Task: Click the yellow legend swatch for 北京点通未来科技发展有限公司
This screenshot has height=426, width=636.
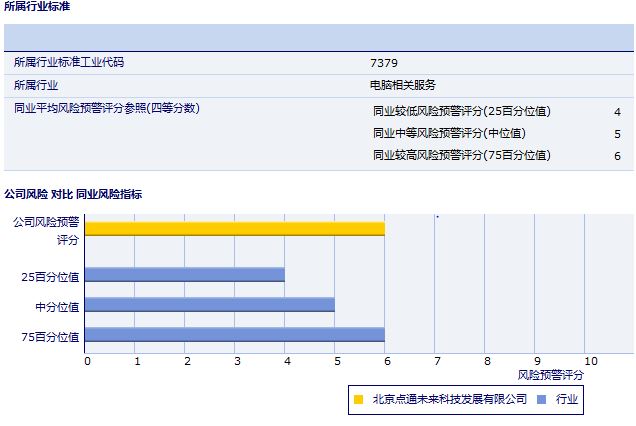Action: (358, 399)
